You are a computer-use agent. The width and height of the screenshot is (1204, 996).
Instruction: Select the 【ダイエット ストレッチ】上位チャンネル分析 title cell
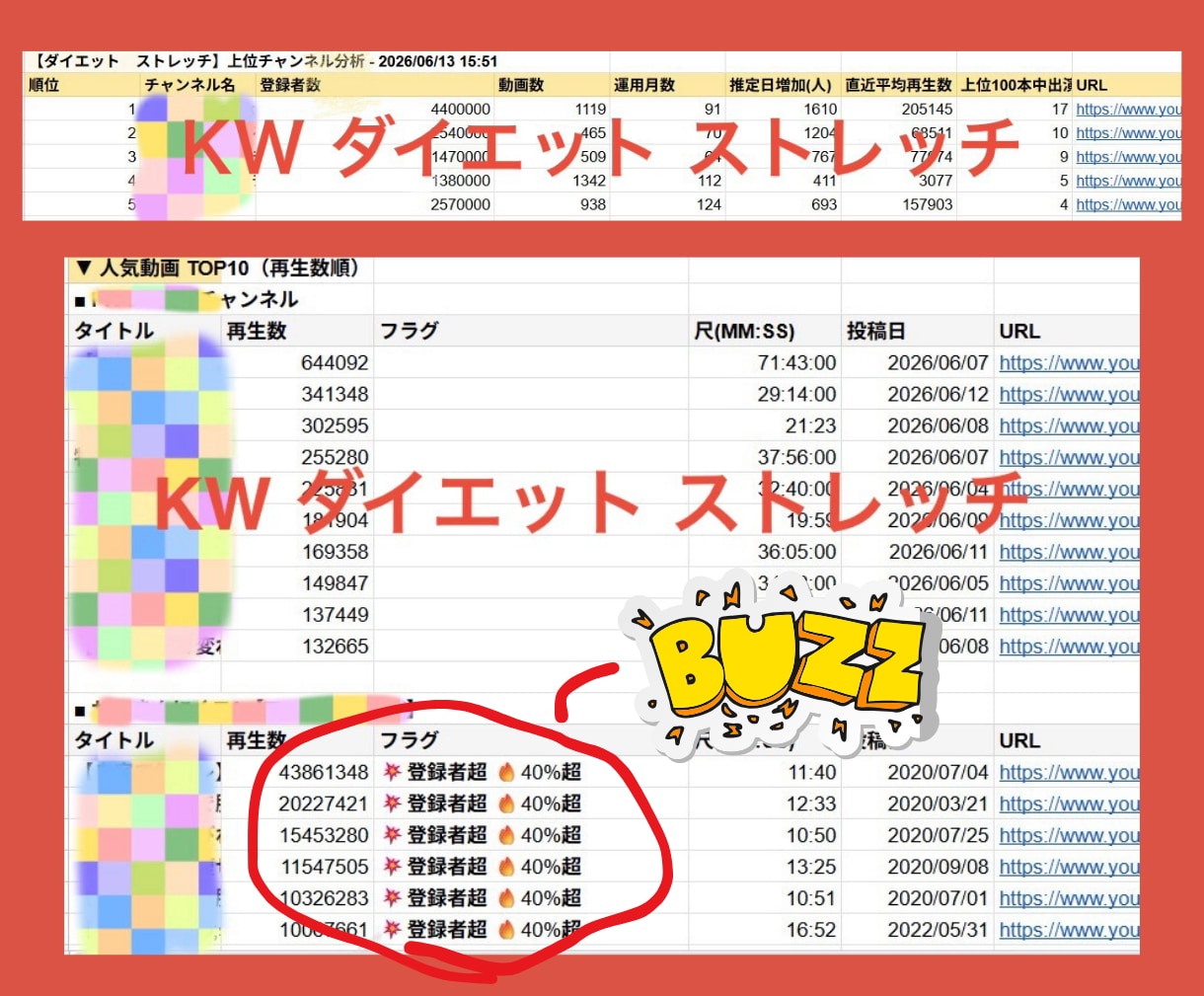[x=264, y=61]
